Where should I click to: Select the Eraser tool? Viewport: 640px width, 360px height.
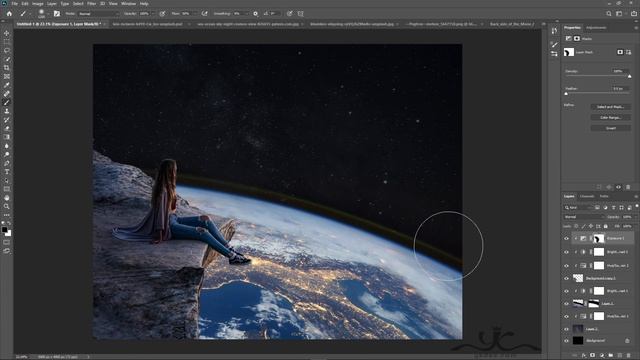tap(7, 129)
